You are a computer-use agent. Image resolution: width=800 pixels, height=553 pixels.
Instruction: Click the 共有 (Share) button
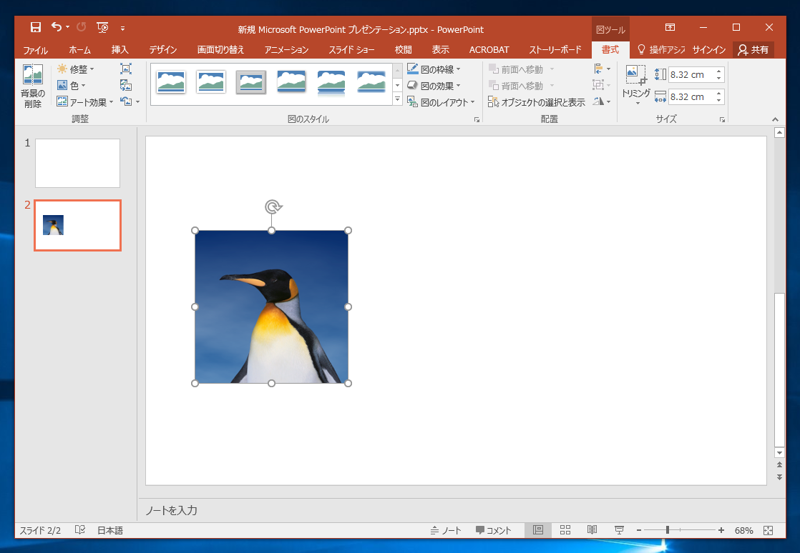[x=754, y=49]
